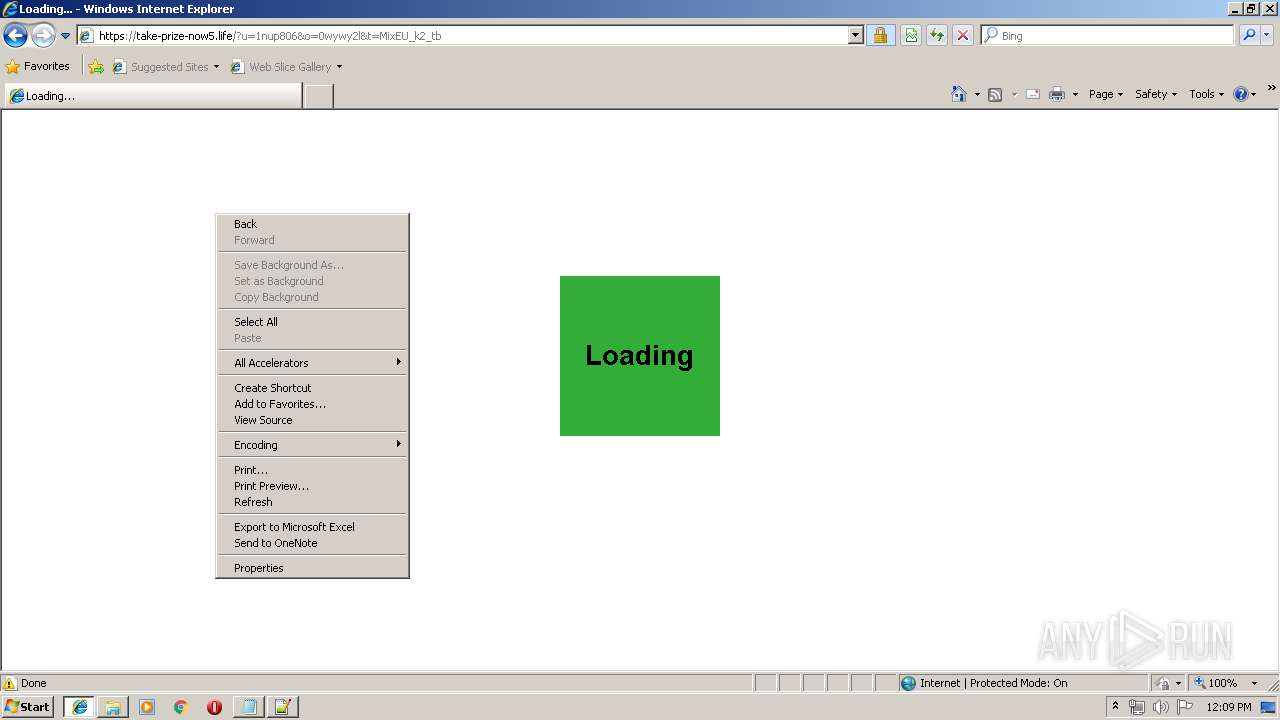Select the Loading... browser tab

point(153,96)
